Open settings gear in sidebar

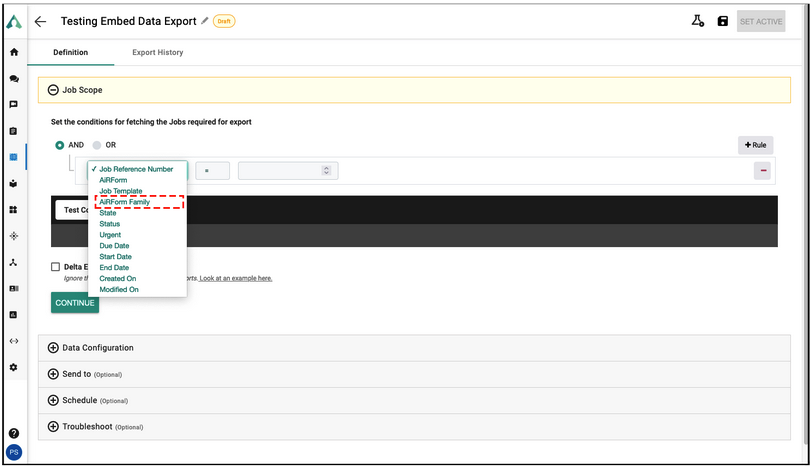coord(13,367)
